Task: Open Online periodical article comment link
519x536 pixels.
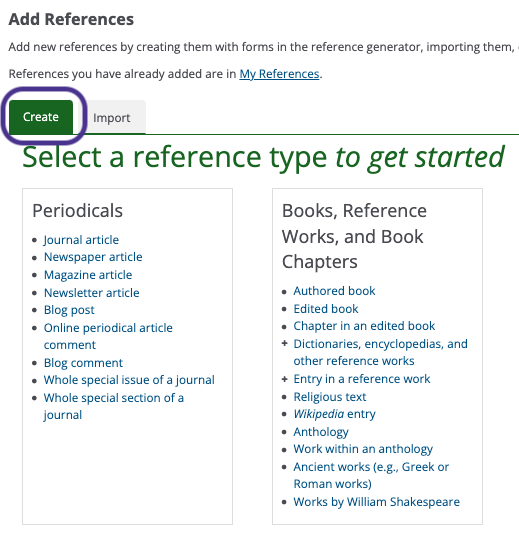Action: [108, 336]
